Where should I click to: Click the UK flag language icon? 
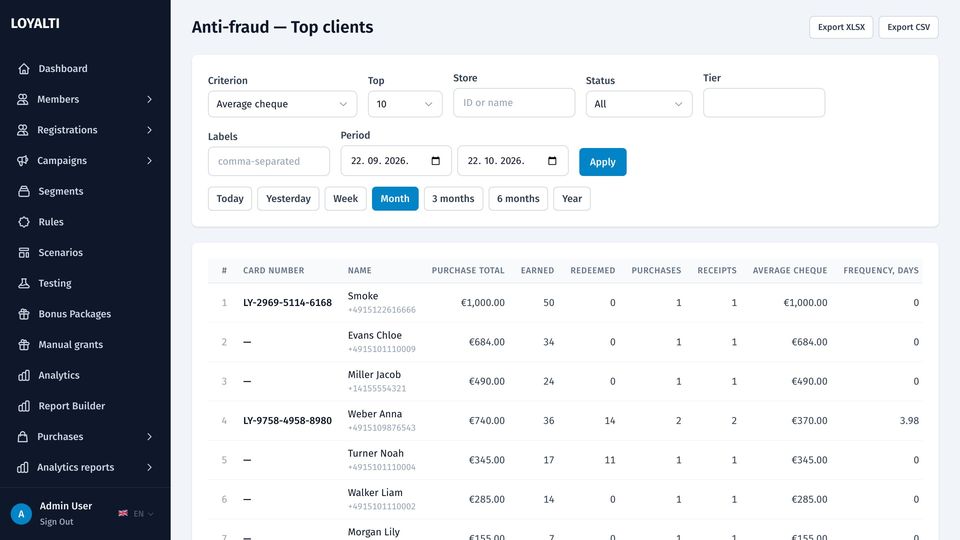(x=123, y=513)
